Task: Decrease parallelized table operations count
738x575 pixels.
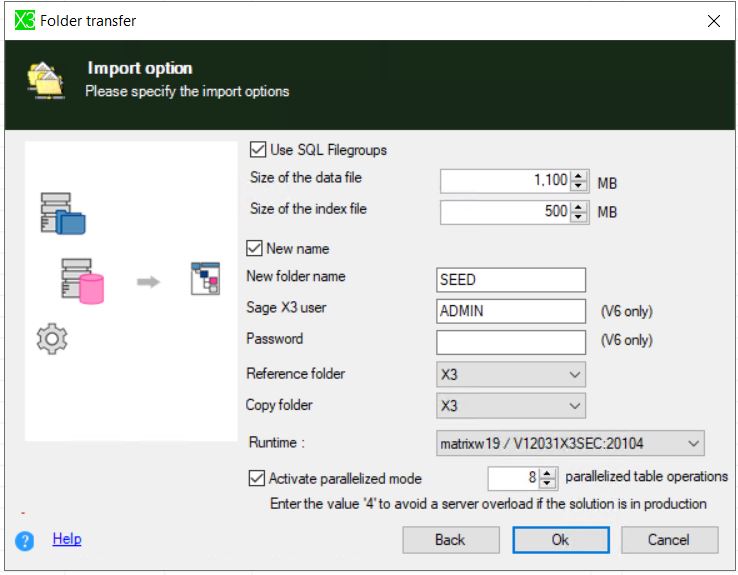Action: [x=547, y=483]
